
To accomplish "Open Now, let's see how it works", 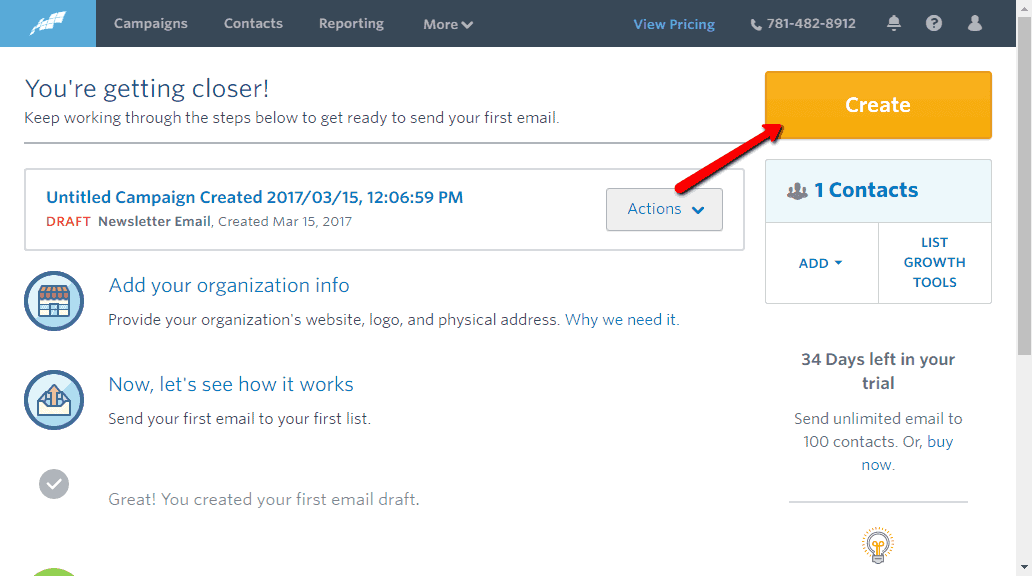I will pos(231,384).
